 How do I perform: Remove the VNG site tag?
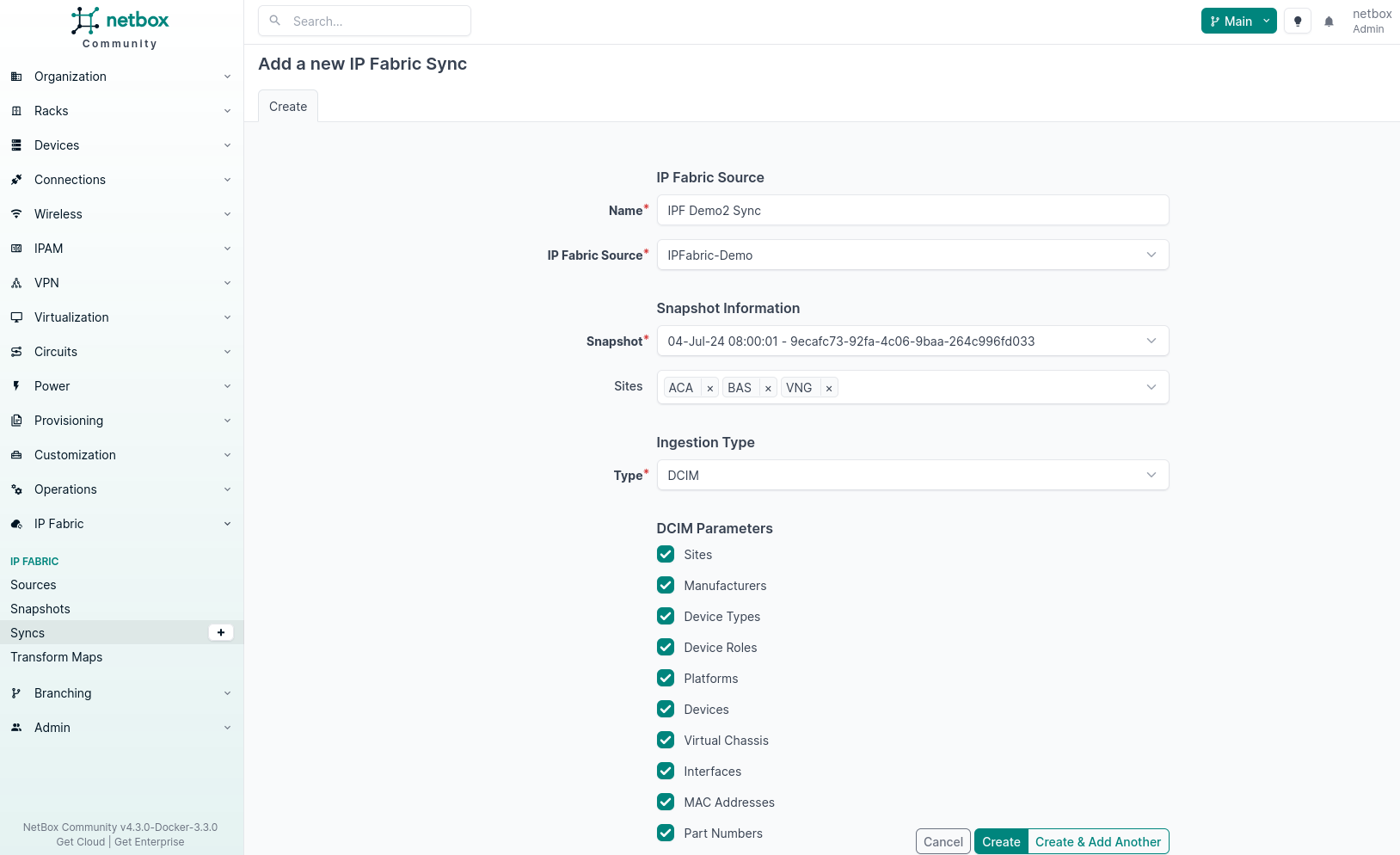(829, 389)
